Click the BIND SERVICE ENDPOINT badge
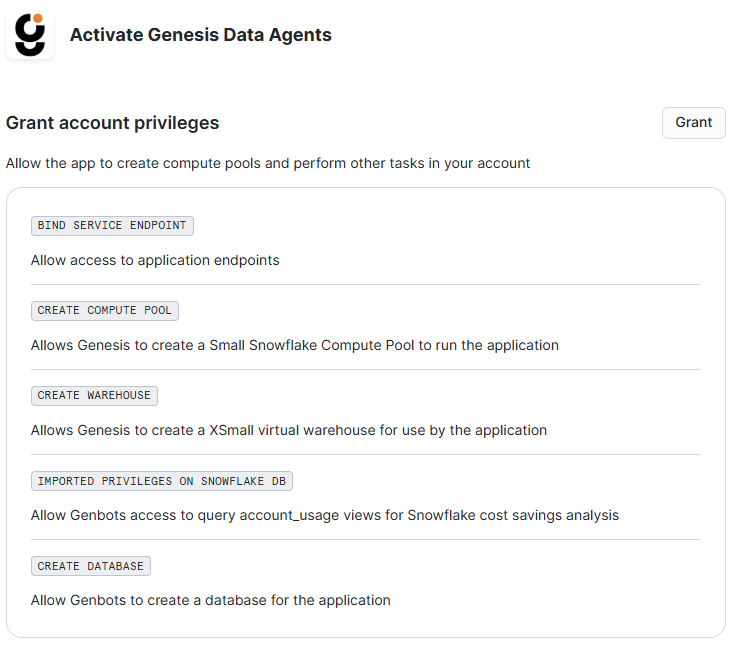The height and width of the screenshot is (645, 732). click(x=112, y=226)
